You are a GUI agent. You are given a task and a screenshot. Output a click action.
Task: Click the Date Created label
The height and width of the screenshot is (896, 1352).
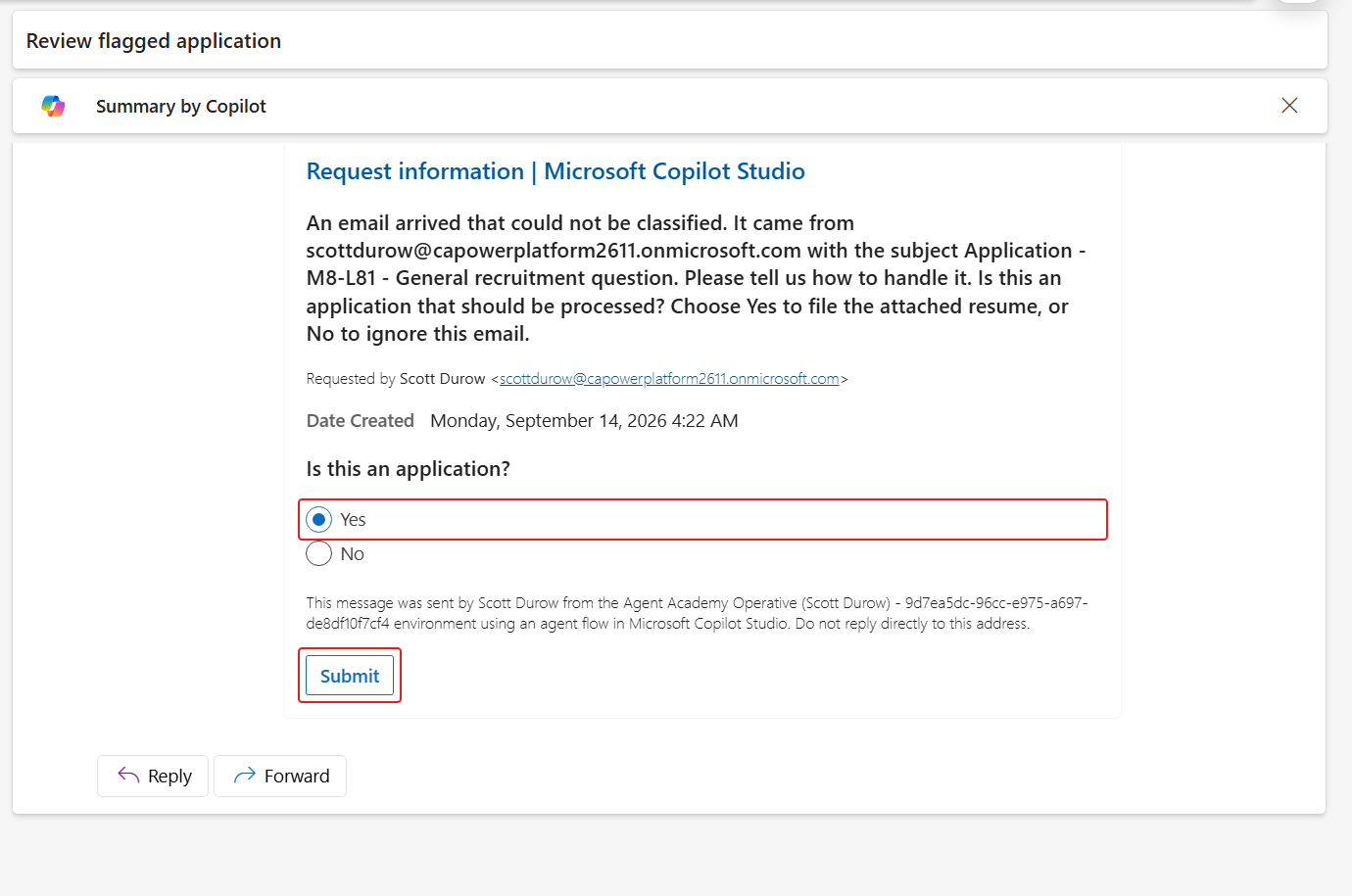(361, 421)
